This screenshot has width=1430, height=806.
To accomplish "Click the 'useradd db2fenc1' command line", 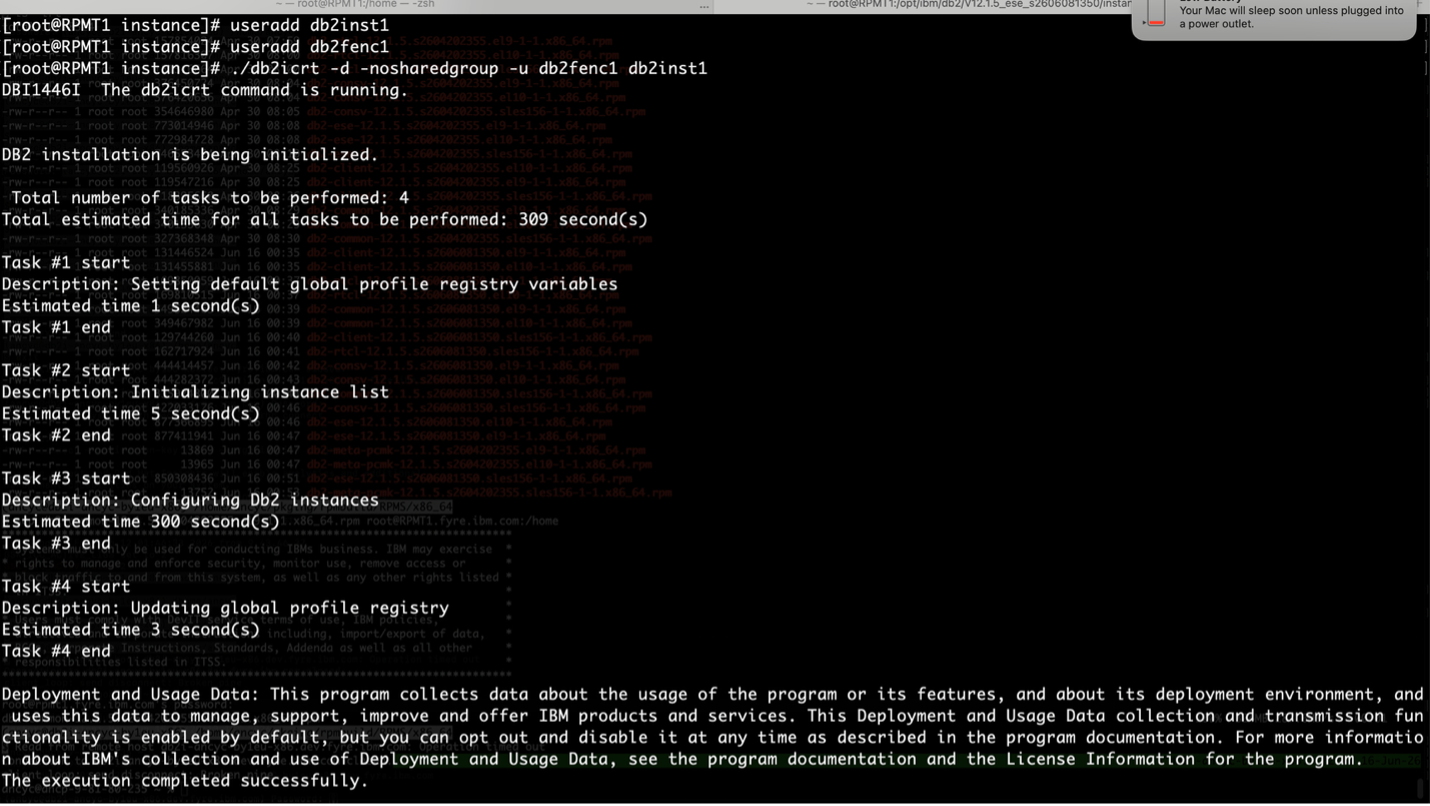I will click(195, 47).
